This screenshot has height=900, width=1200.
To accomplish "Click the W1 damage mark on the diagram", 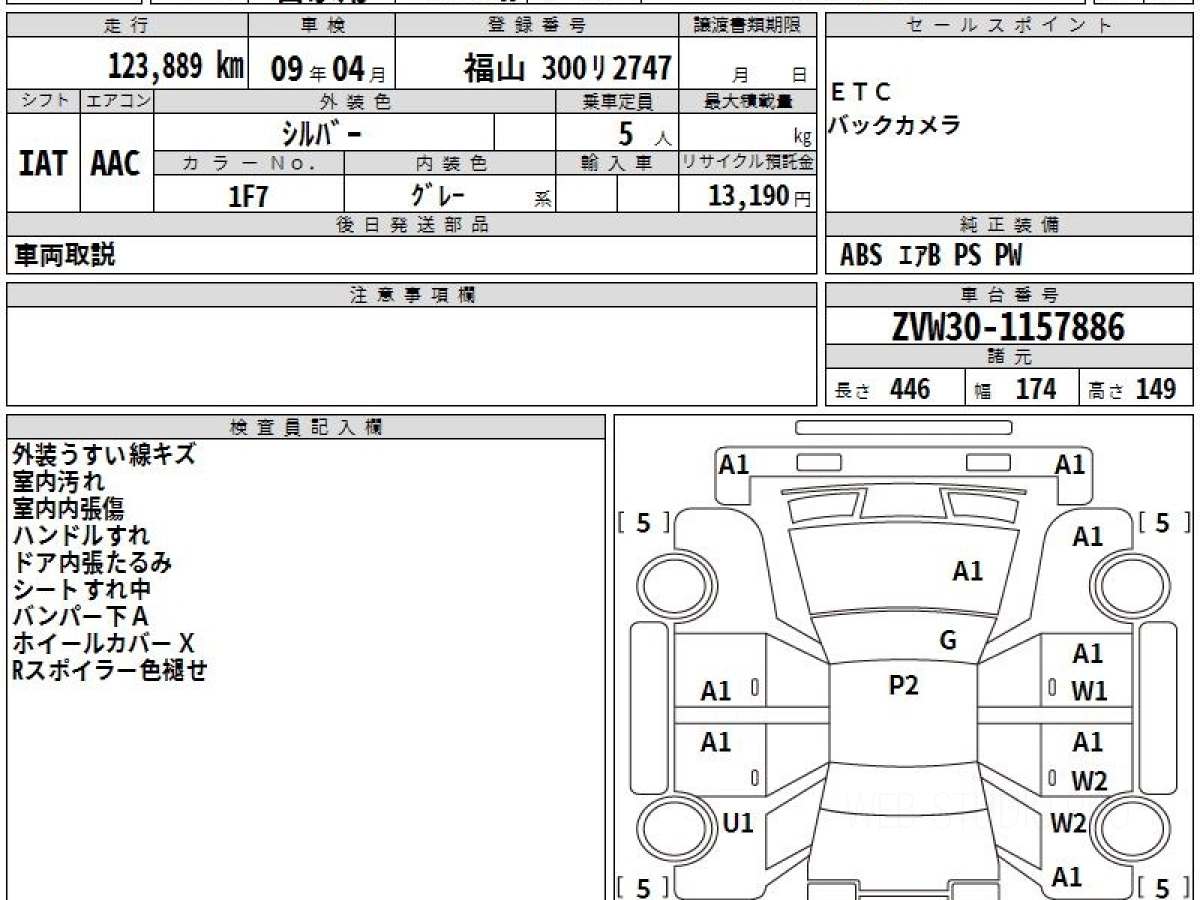I will tap(1088, 691).
